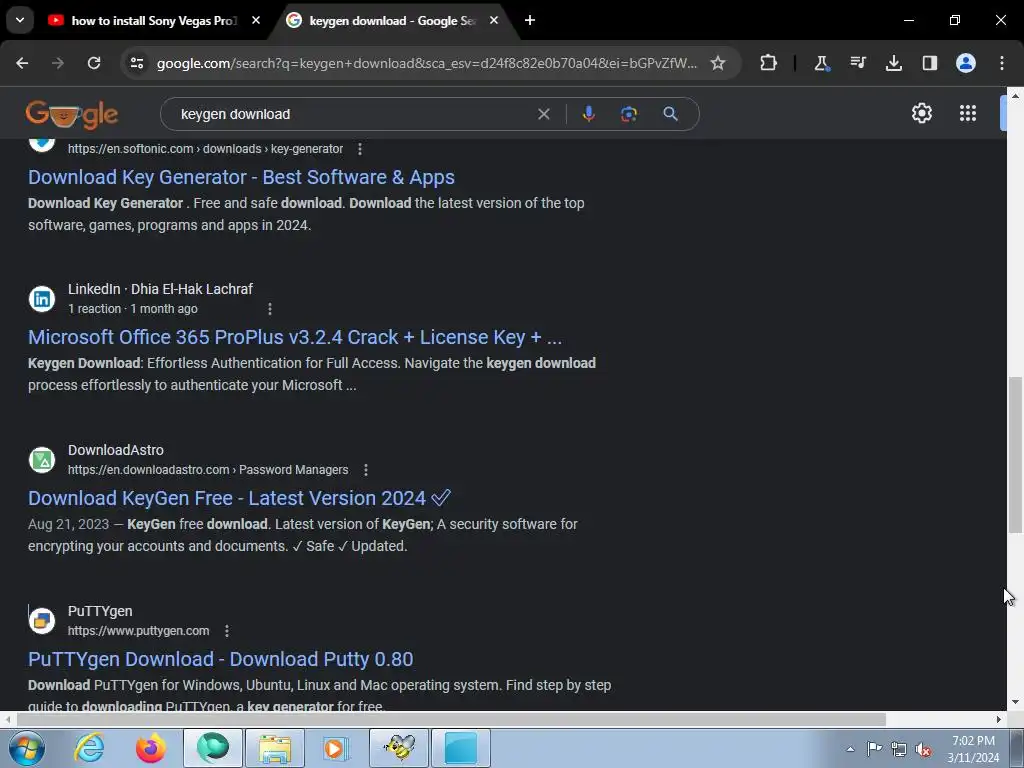Screen dimensions: 1024x768
Task: Click the muted volume tray icon
Action: tap(923, 749)
